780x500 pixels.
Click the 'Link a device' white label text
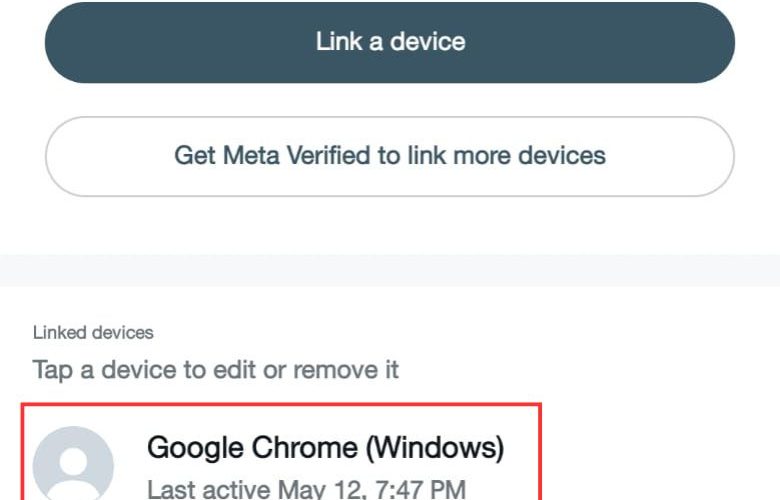390,41
